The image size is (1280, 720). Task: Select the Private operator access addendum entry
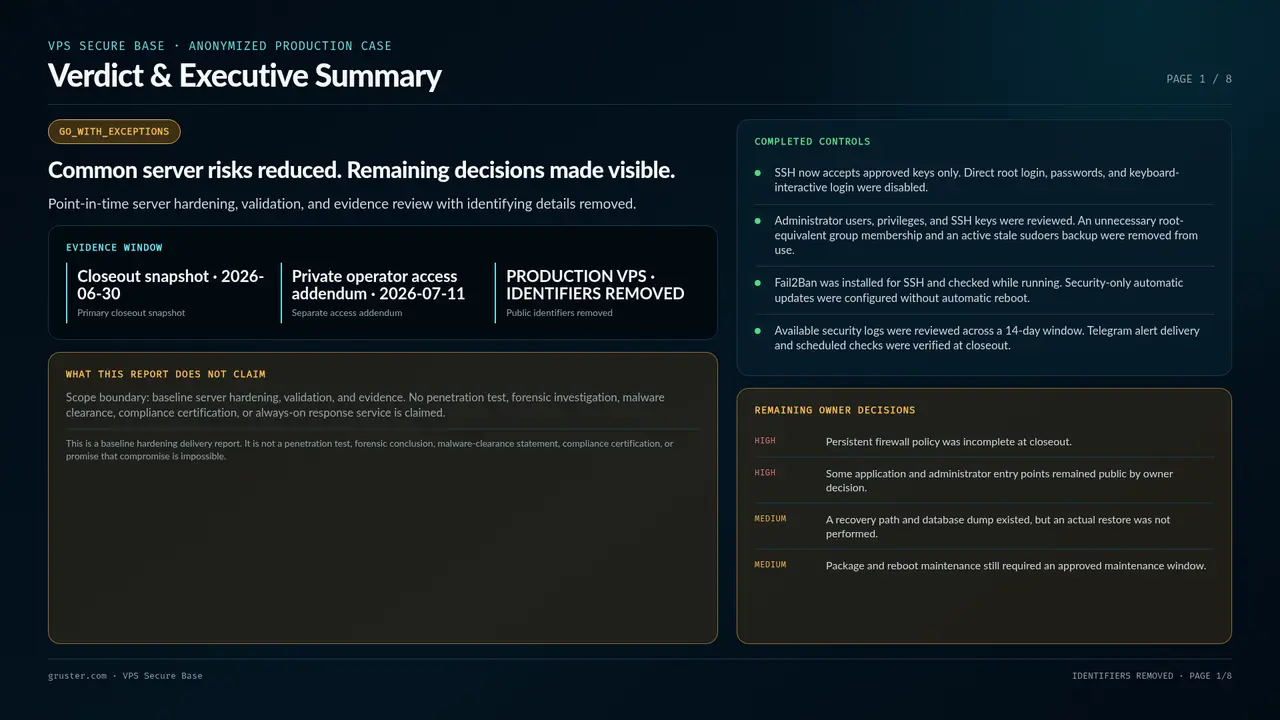click(x=384, y=294)
